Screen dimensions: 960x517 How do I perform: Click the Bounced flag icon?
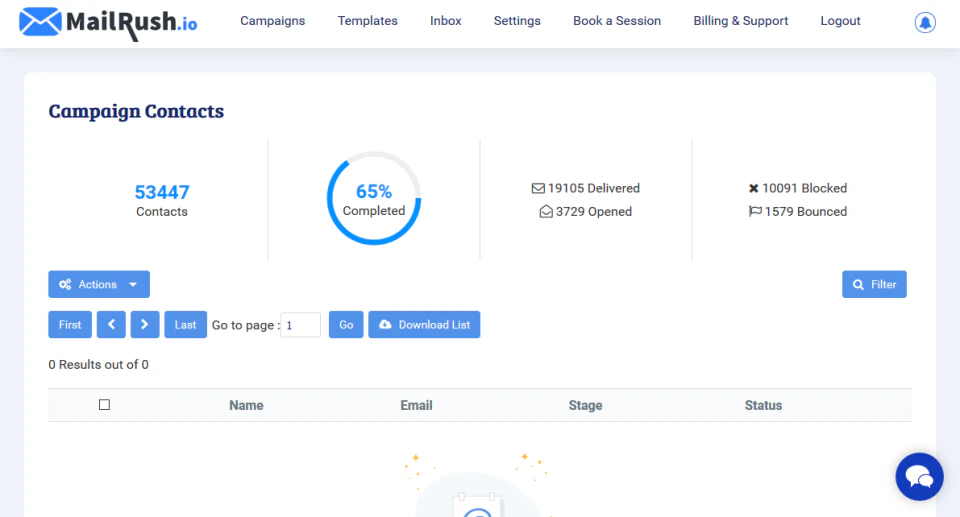pyautogui.click(x=755, y=211)
